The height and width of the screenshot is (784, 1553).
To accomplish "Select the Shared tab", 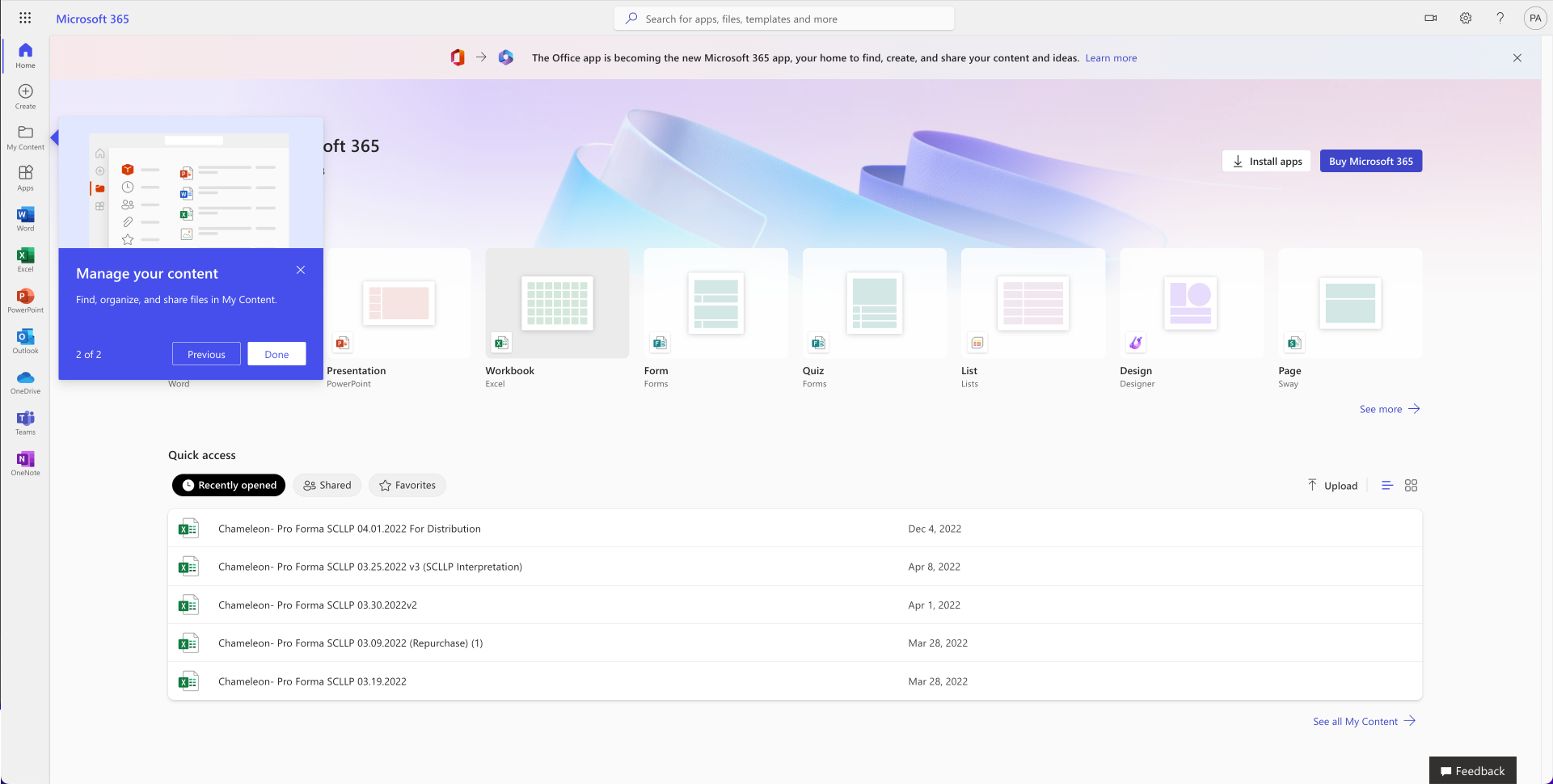I will pyautogui.click(x=327, y=485).
